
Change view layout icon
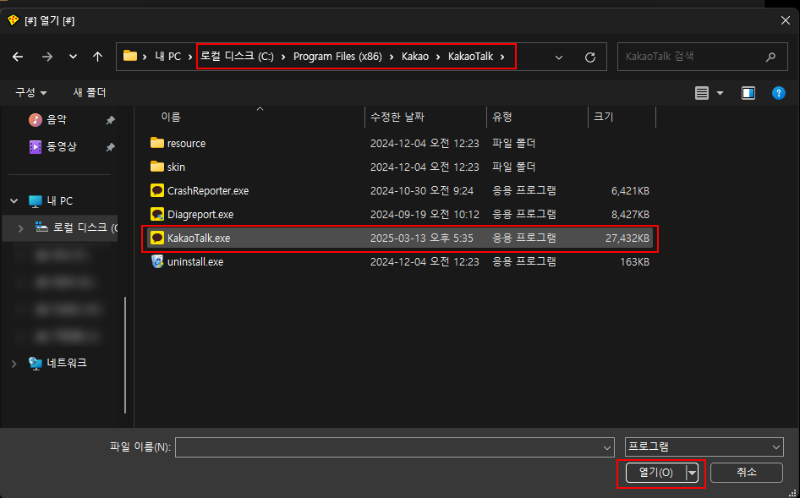pyautogui.click(x=702, y=93)
